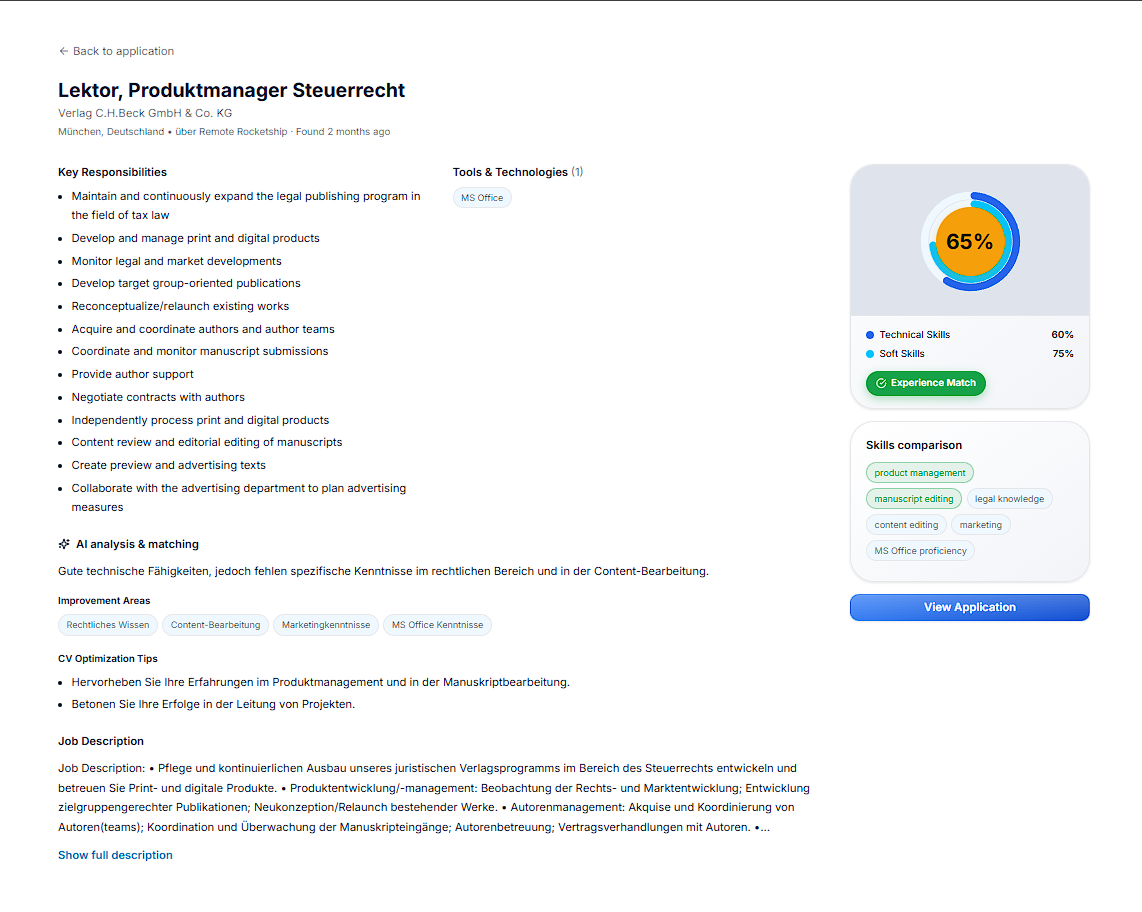
Task: Click the Content-Bearbeitung improvement chip
Action: tap(216, 625)
